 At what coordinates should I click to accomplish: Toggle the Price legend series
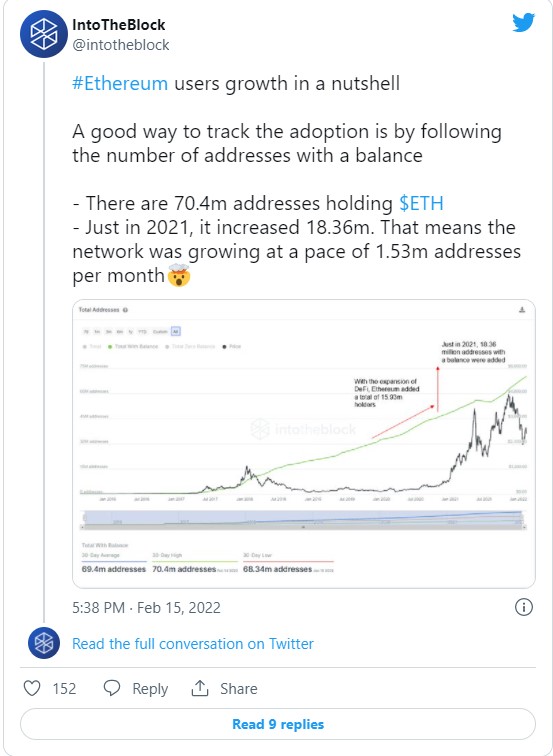232,346
